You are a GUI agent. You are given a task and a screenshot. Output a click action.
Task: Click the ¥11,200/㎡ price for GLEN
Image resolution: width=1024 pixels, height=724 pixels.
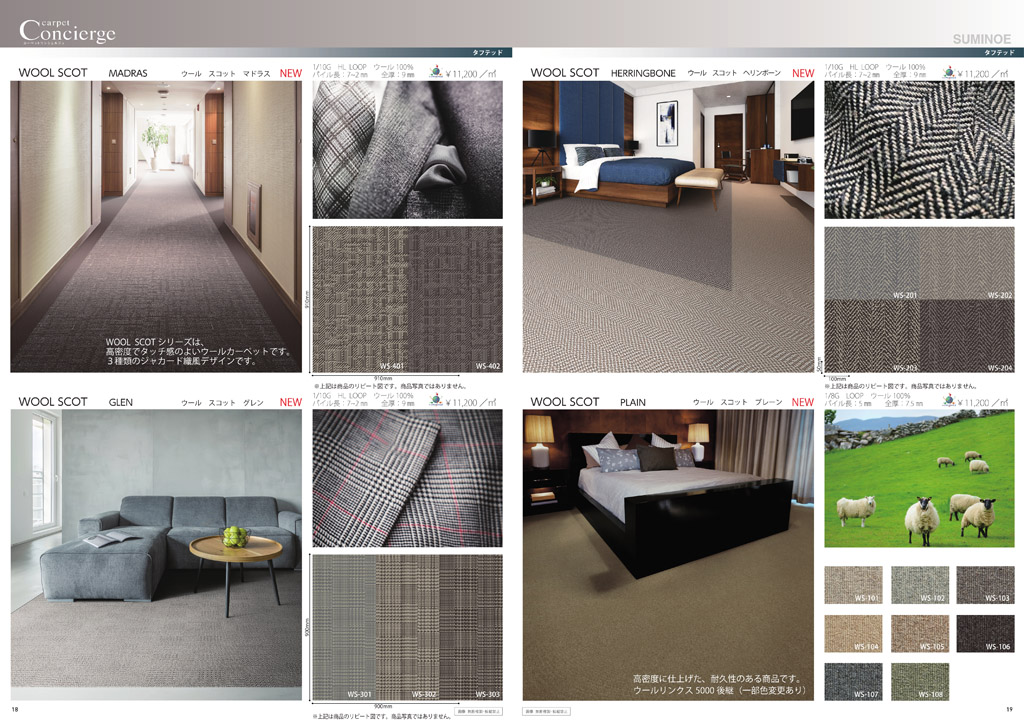(471, 403)
